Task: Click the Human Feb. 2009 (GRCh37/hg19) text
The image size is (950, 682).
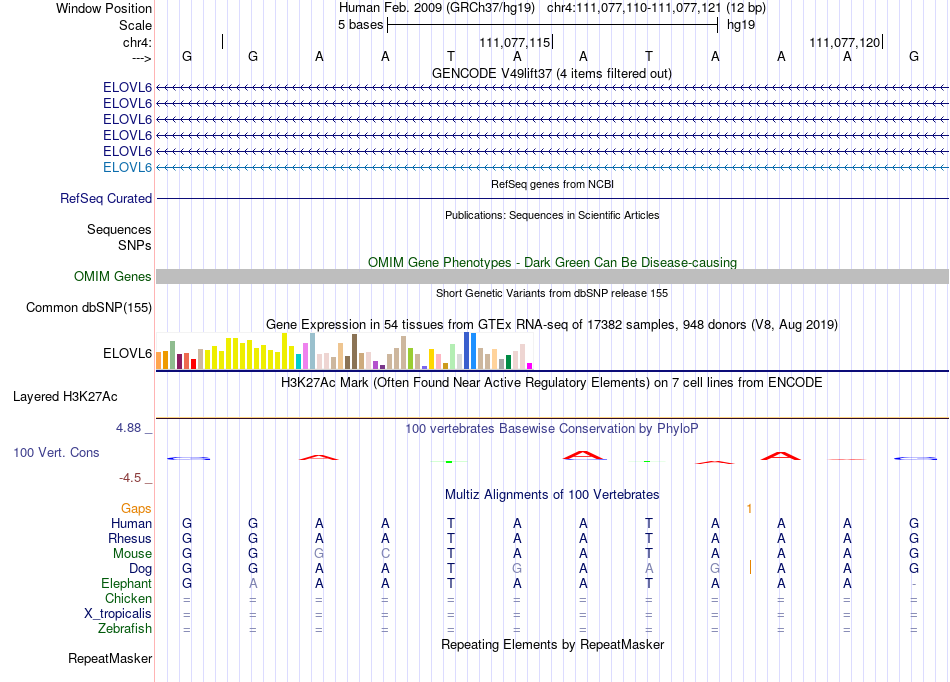Action: pos(437,8)
